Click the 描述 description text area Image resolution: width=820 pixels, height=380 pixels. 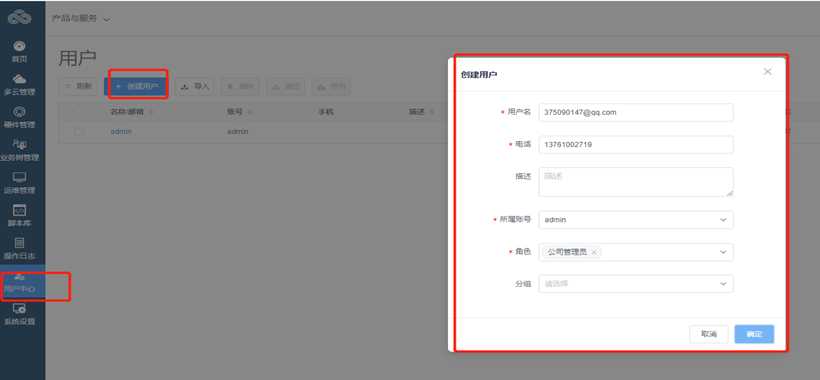point(636,182)
